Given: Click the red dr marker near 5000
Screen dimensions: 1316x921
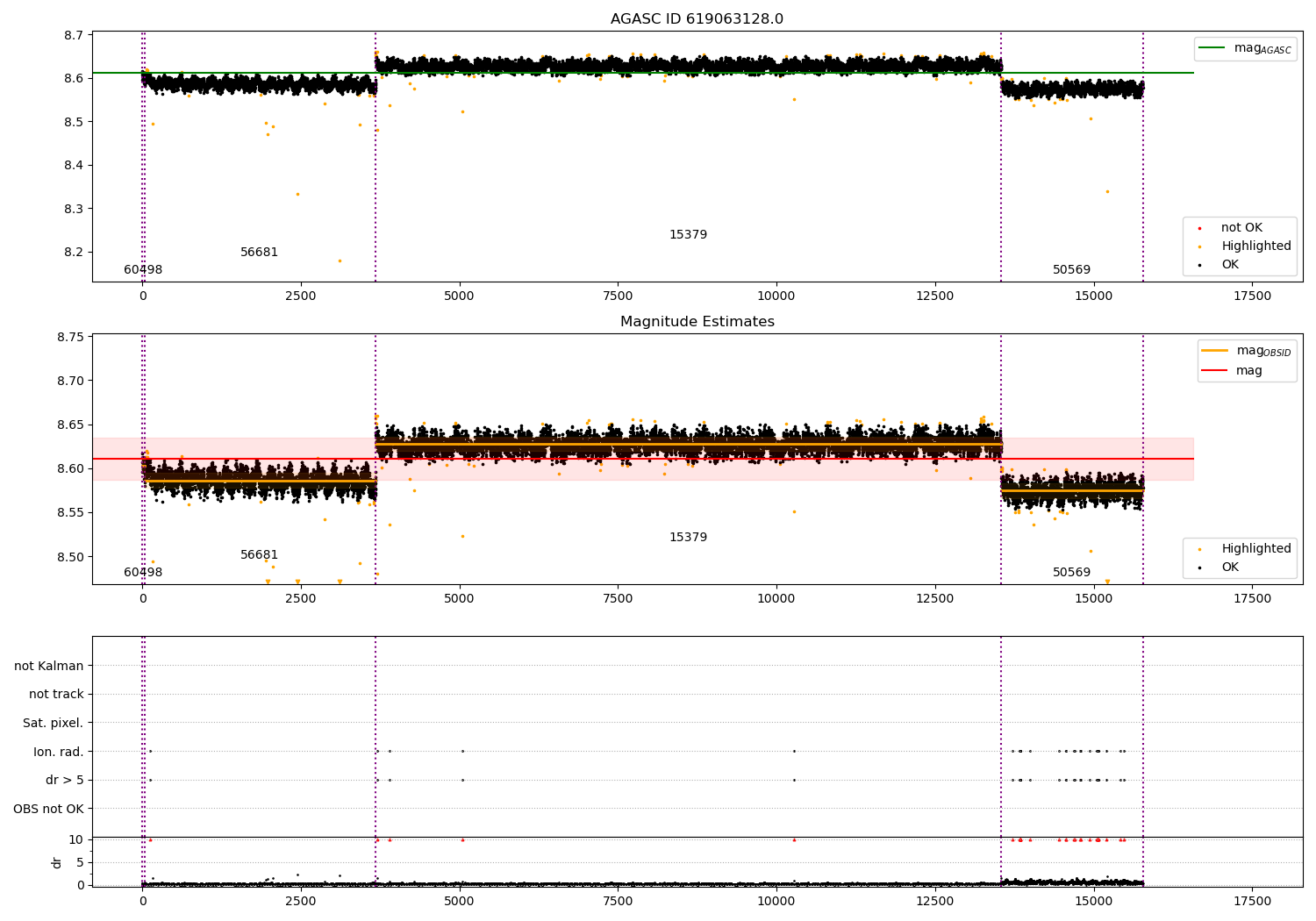Looking at the screenshot, I should coord(462,839).
